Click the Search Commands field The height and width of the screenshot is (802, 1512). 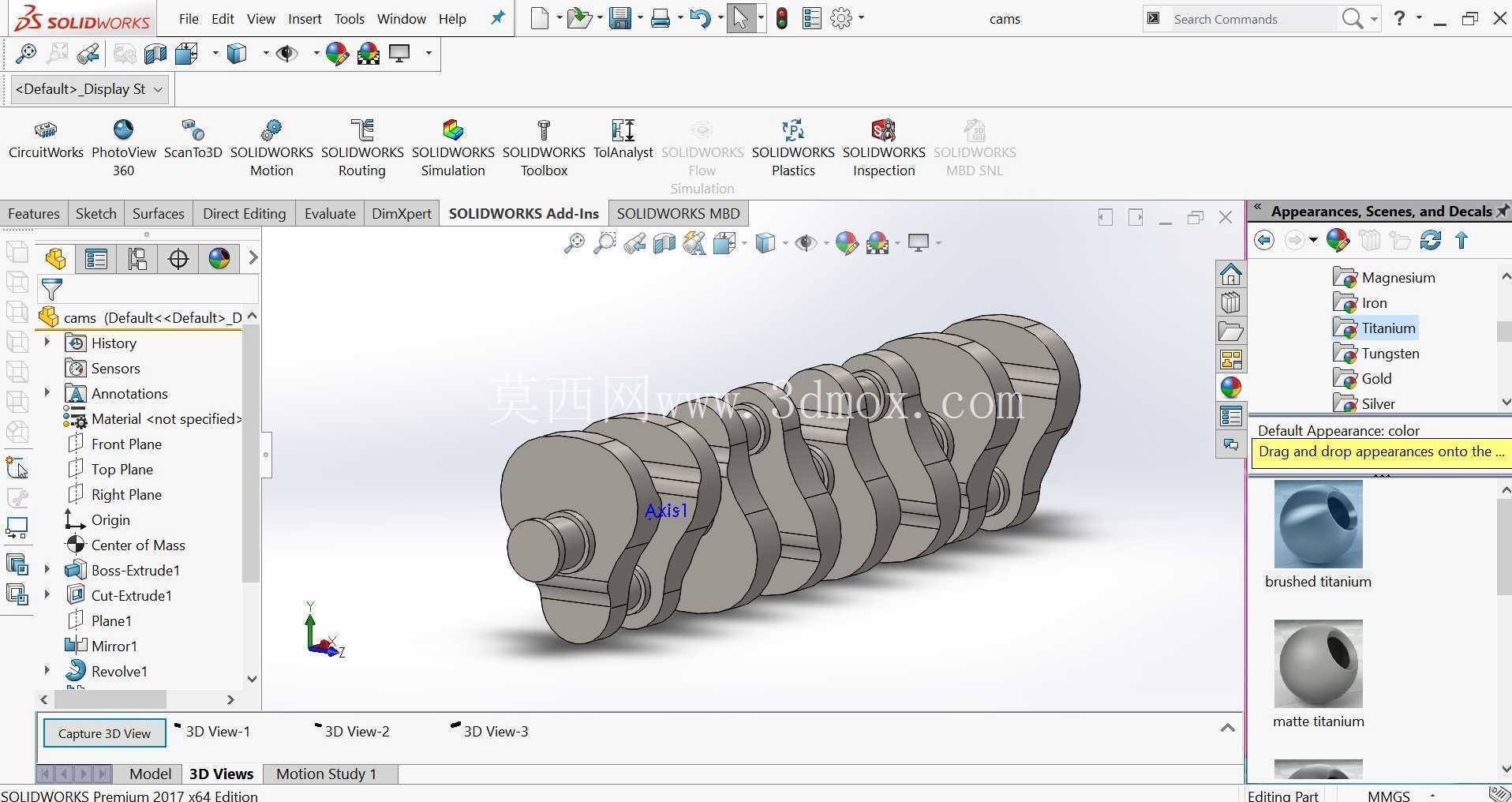(x=1255, y=19)
